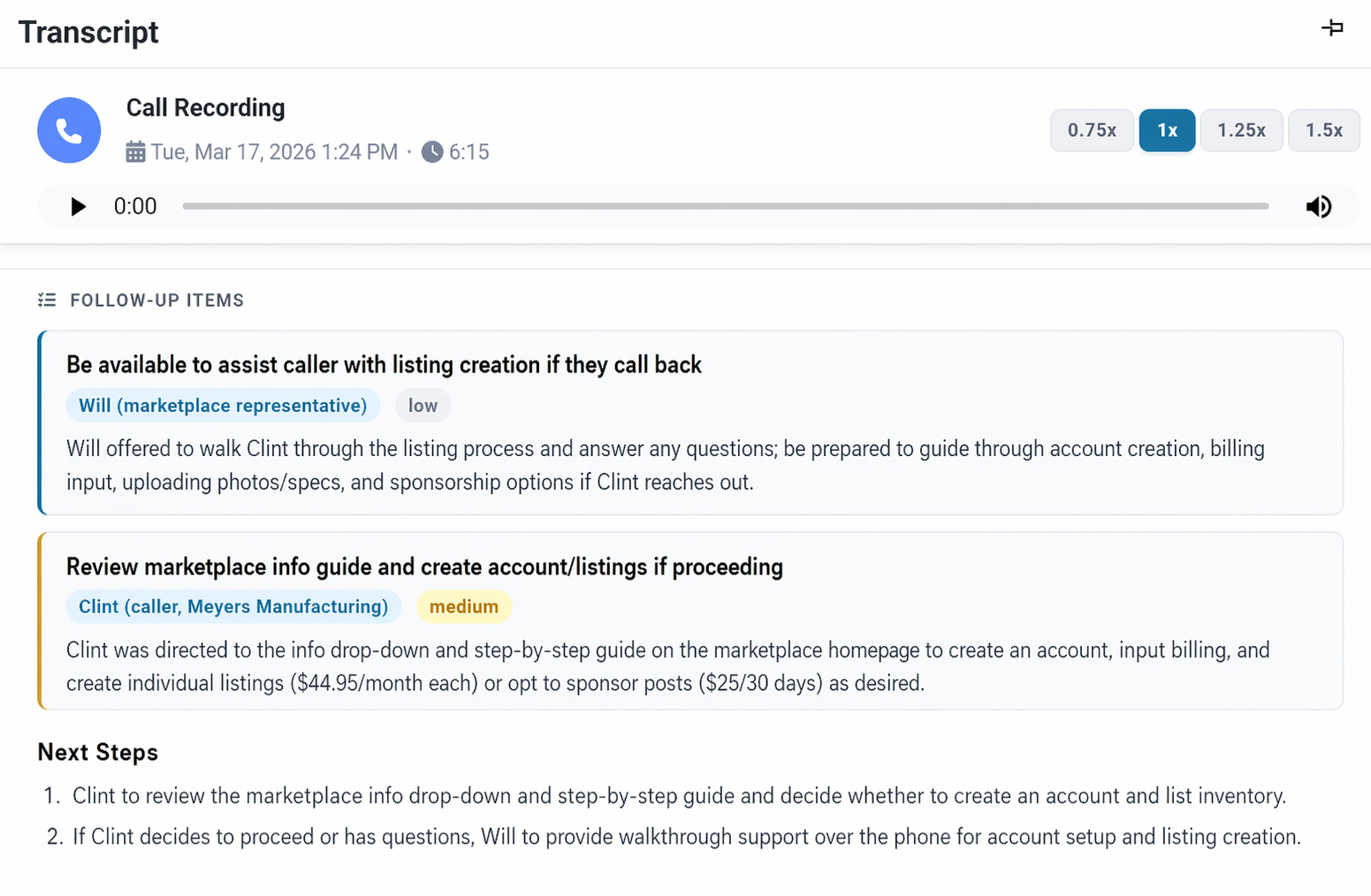Click the audio progress seek bar

pos(725,207)
